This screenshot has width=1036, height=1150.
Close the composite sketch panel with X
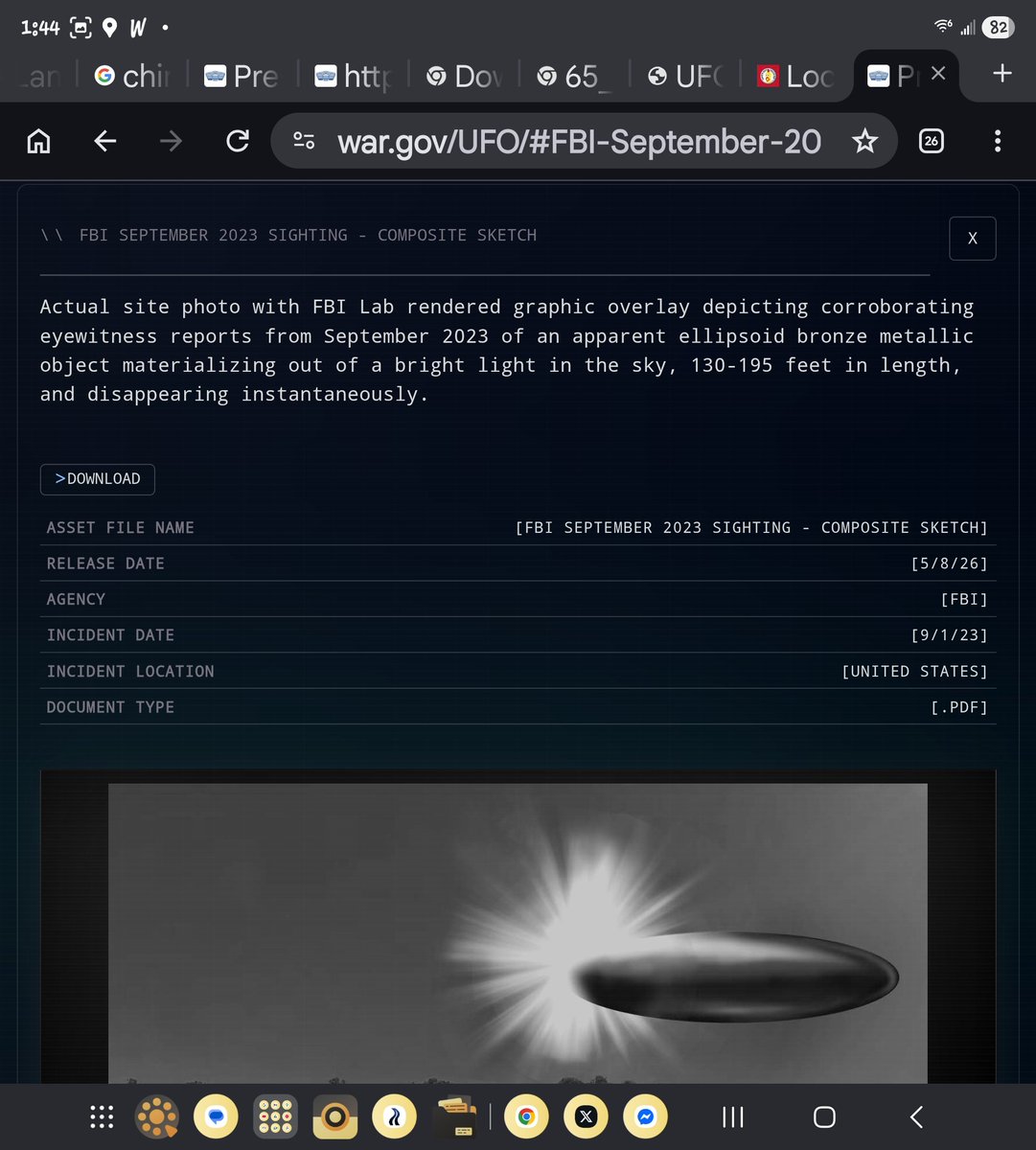[972, 239]
